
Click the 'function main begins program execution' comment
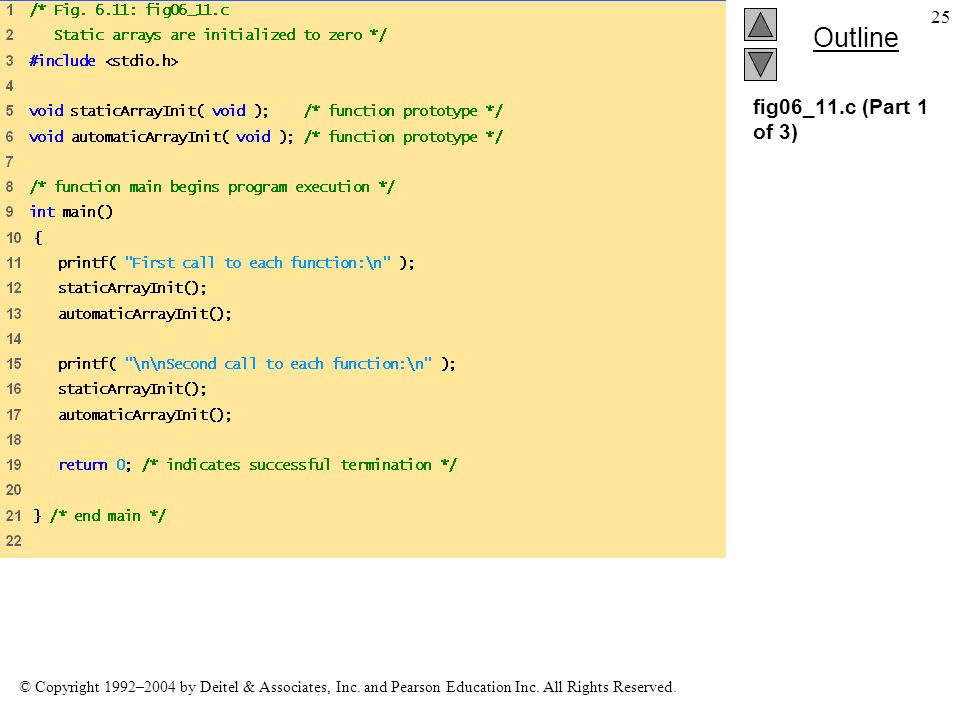pyautogui.click(x=212, y=187)
